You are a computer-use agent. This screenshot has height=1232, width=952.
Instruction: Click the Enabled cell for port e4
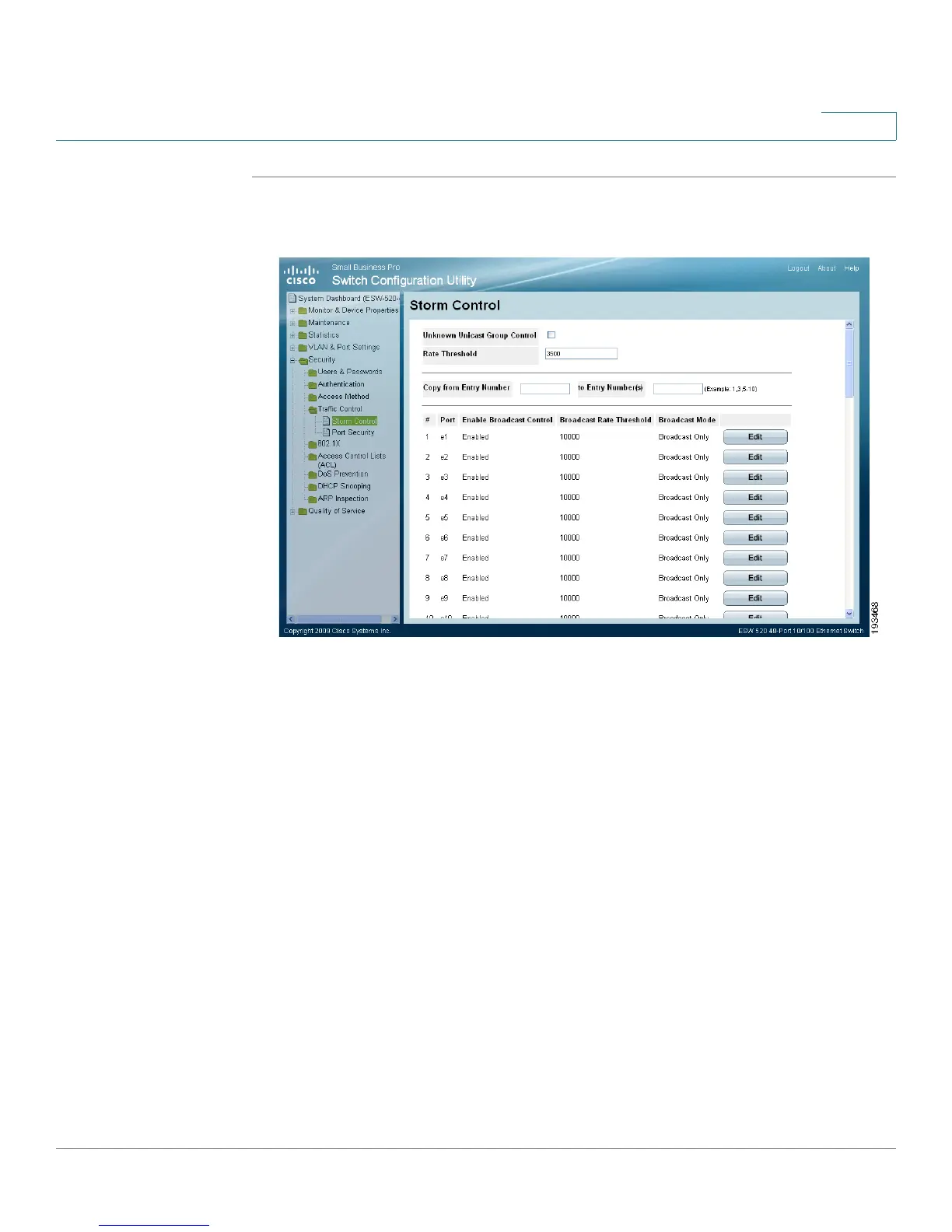475,498
